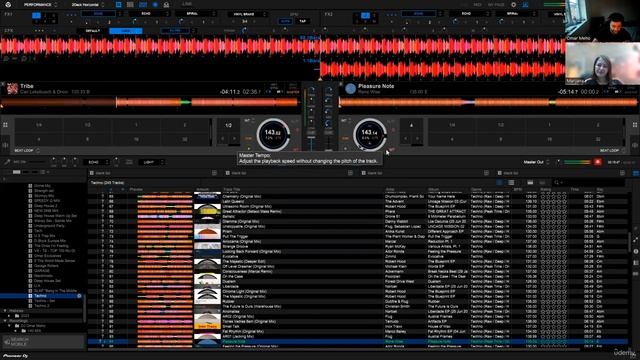Toggle the second blank list checkbox
Screen dimensions: 640x360
(x=228, y=173)
